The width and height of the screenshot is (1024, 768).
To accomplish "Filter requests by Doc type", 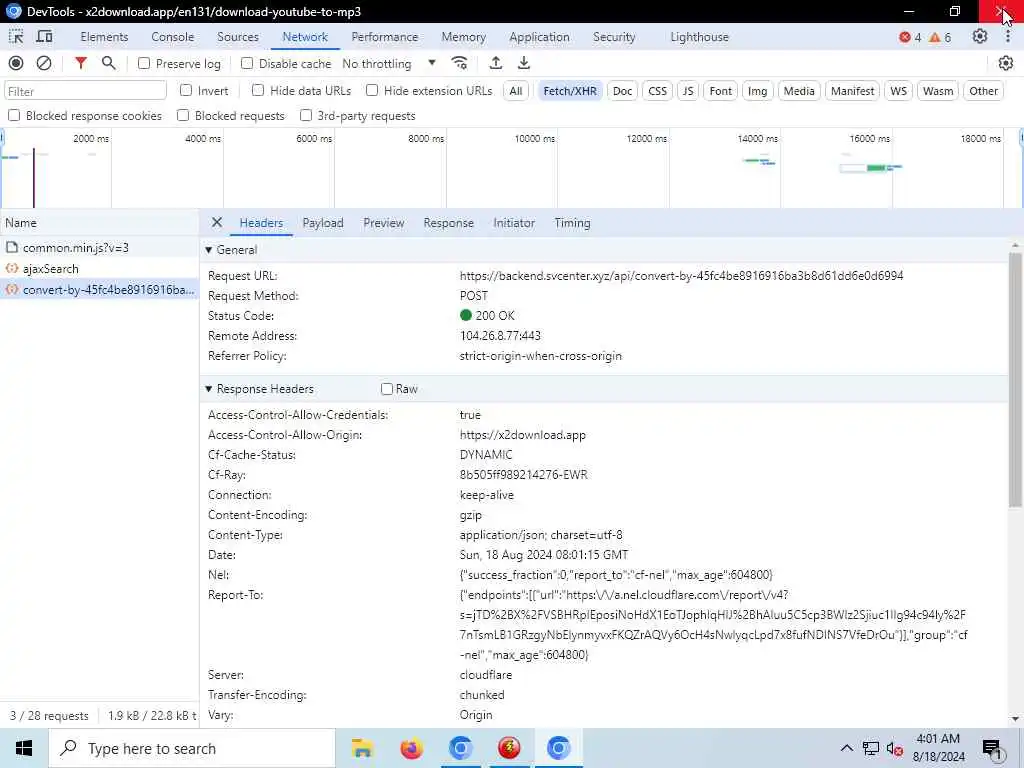I will [622, 91].
